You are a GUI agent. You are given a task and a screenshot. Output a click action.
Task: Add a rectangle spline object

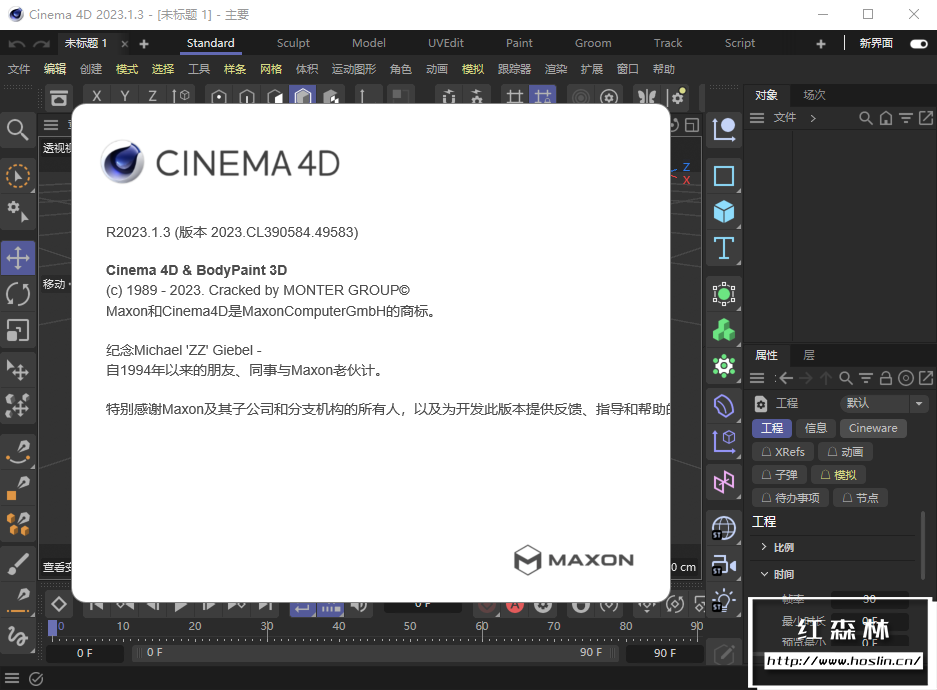point(724,176)
